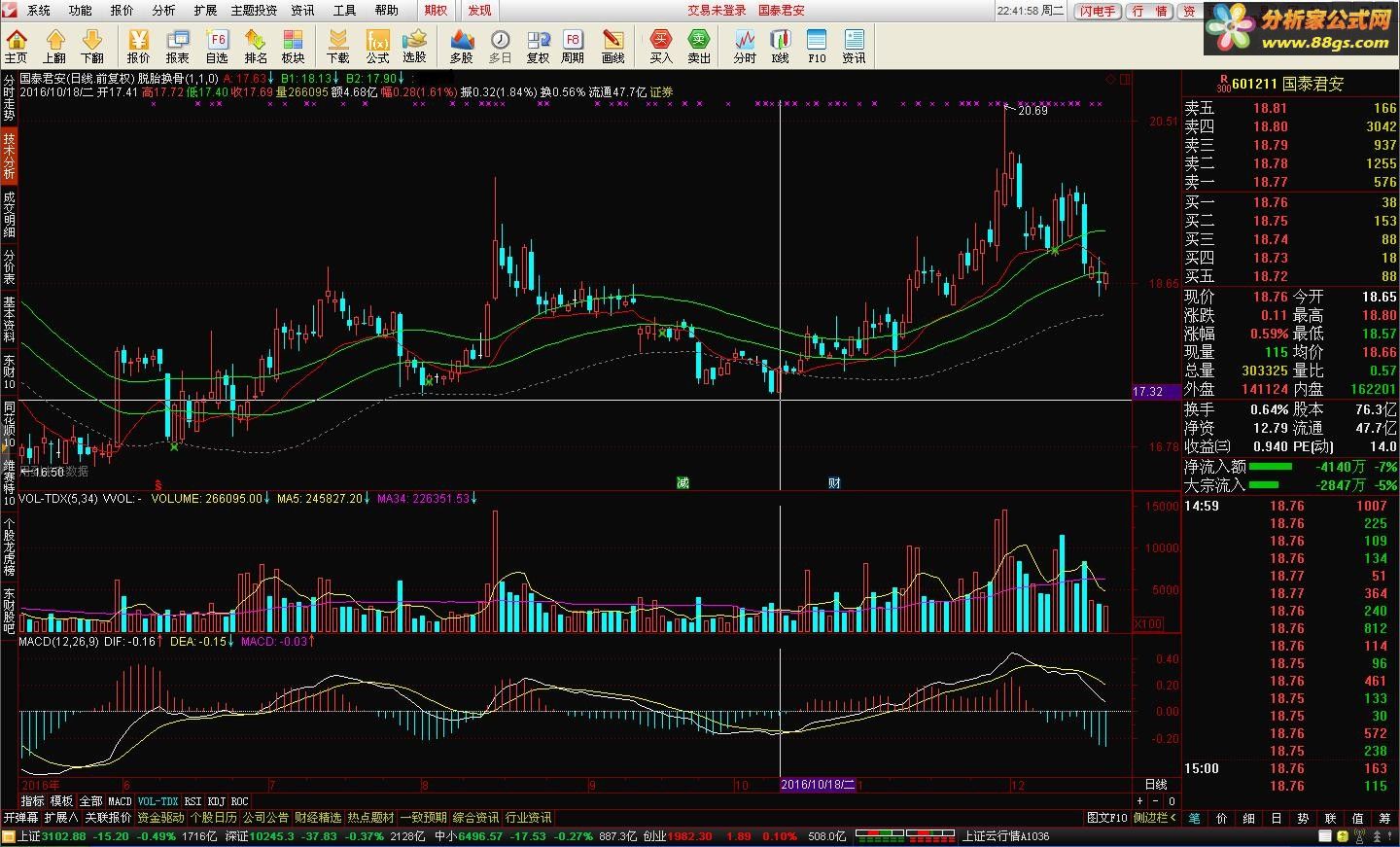Click the 下翻 page-down arrow icon
1400x847 pixels.
(x=91, y=46)
